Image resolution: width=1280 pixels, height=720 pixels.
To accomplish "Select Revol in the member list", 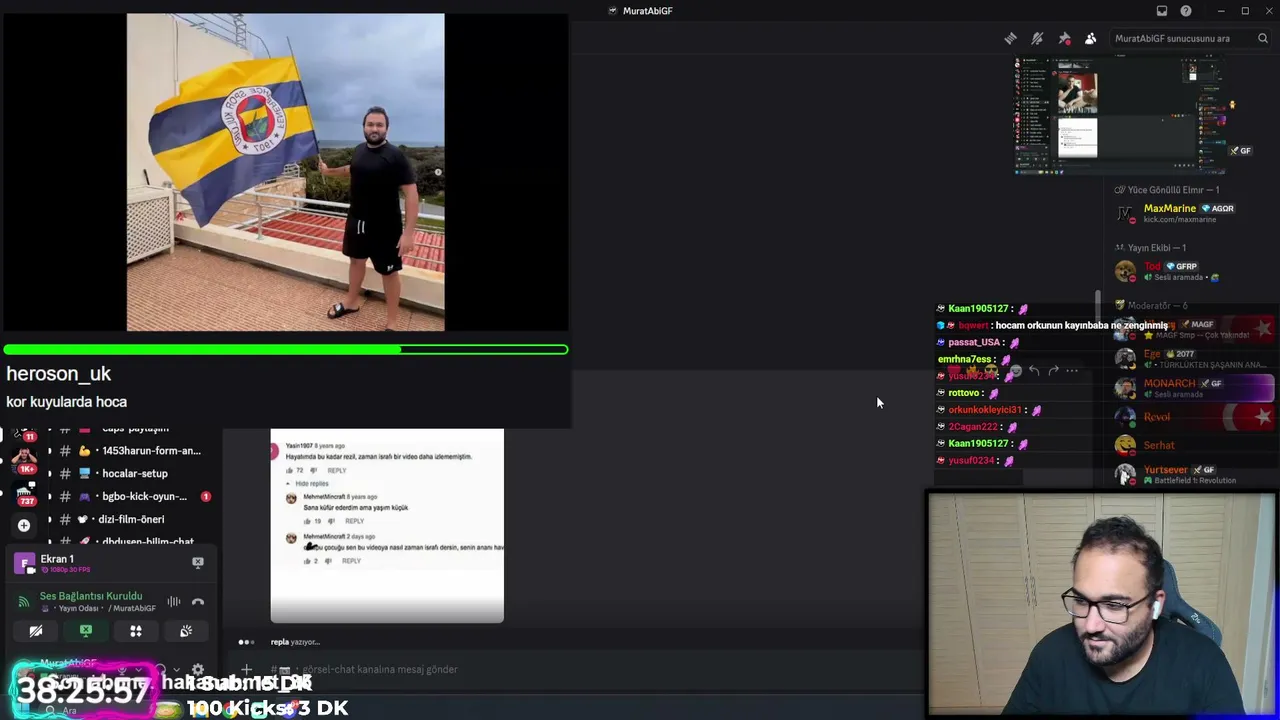I will [x=1193, y=417].
